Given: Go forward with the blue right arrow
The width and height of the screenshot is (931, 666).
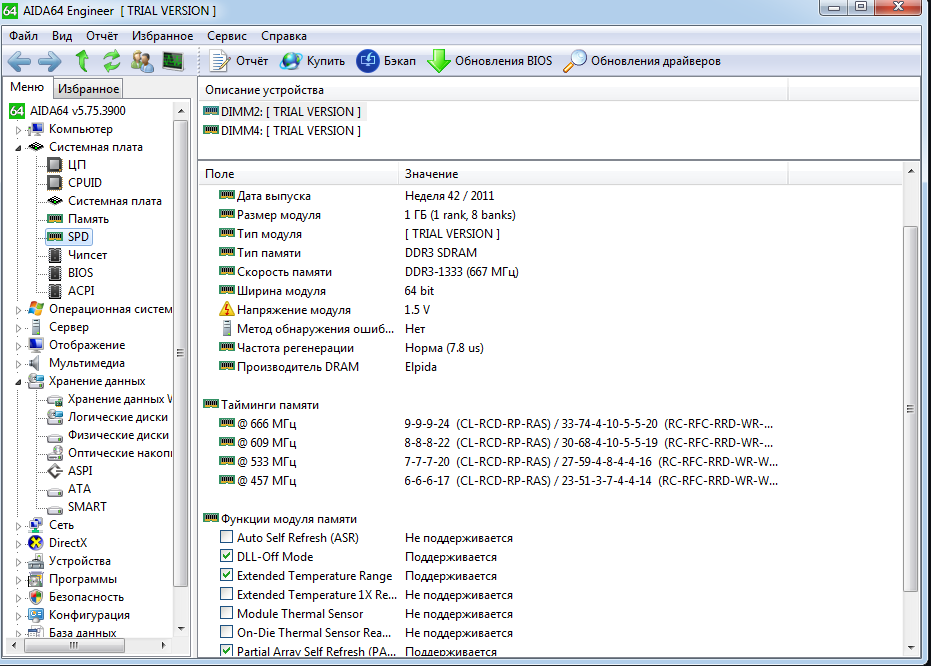Looking at the screenshot, I should 49,61.
